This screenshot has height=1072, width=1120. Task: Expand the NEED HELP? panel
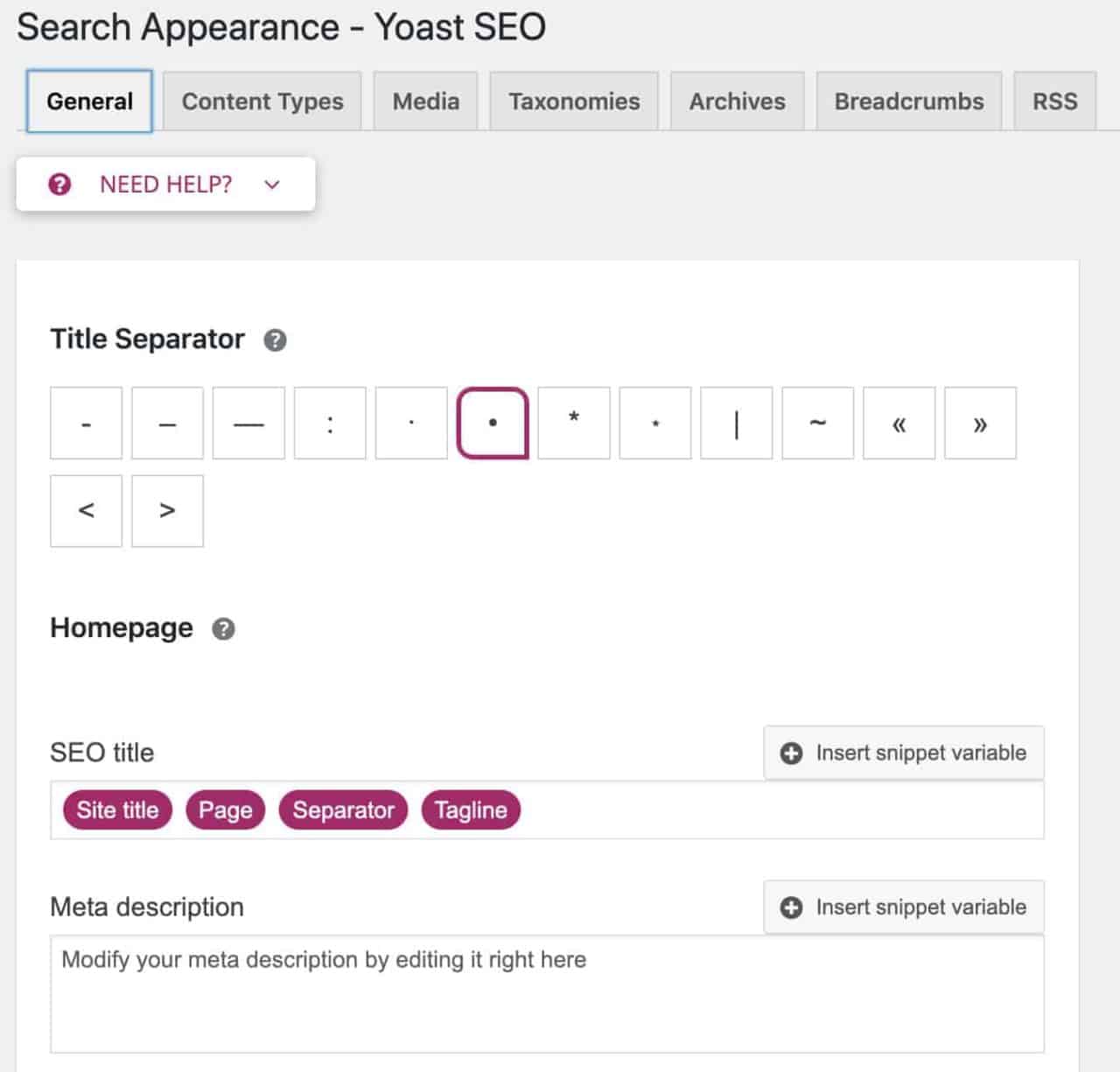point(165,184)
